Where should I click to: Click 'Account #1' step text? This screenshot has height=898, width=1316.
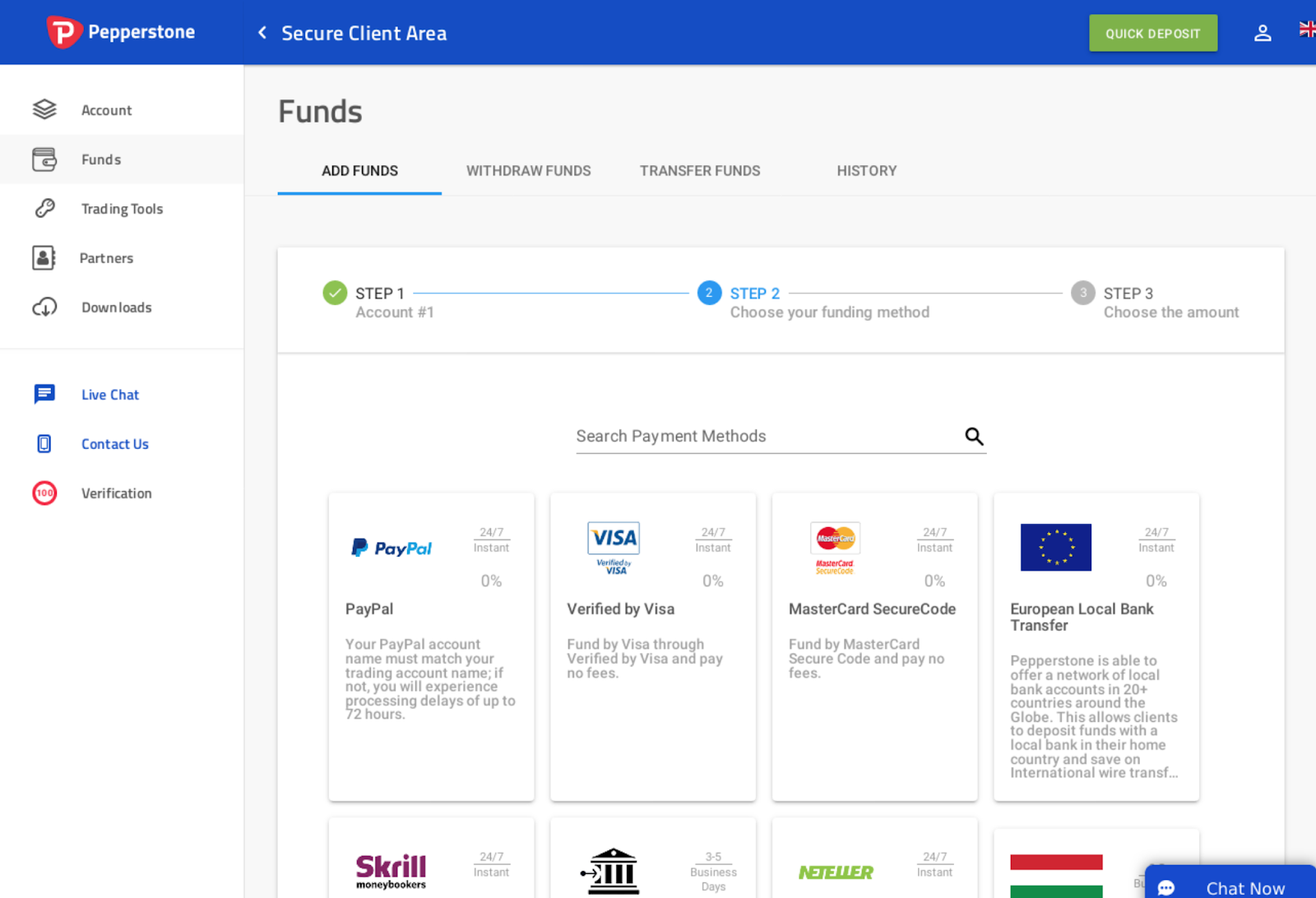click(x=395, y=312)
